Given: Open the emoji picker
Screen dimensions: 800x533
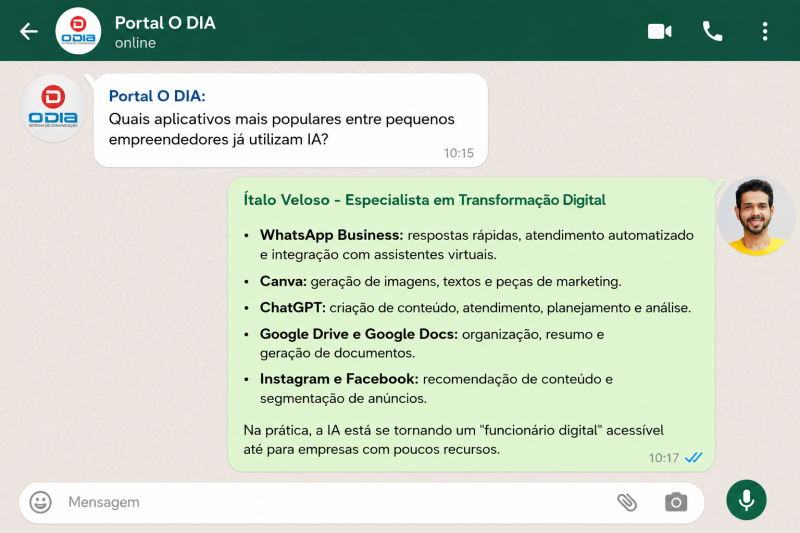Looking at the screenshot, I should coord(40,502).
